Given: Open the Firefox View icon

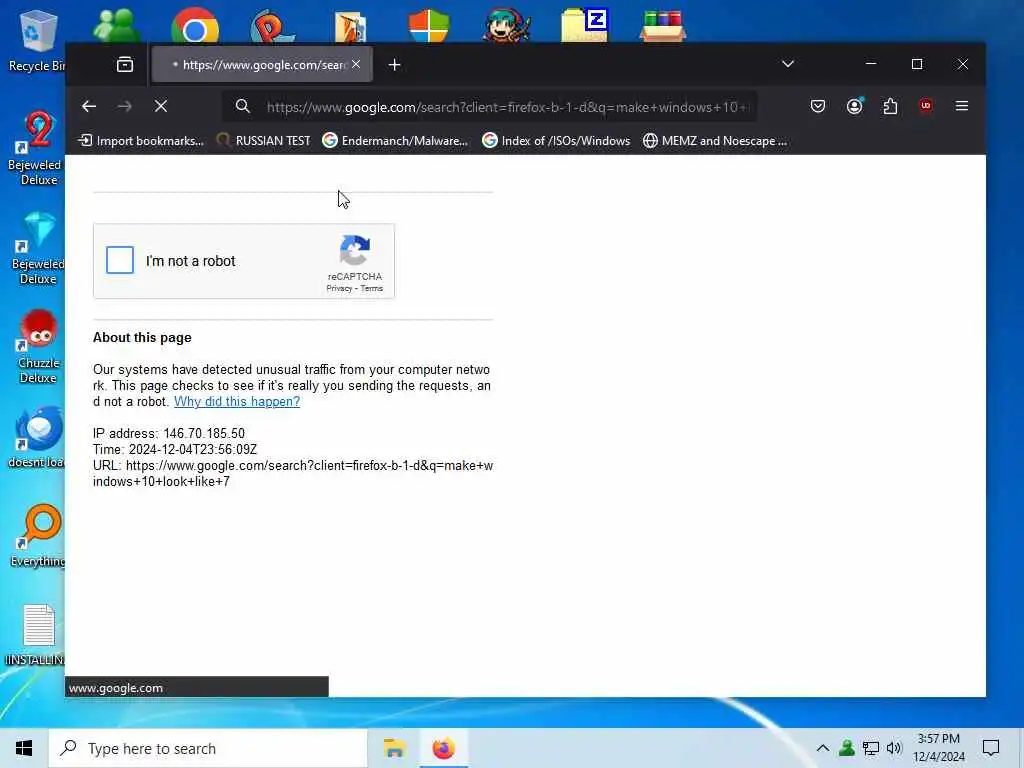Looking at the screenshot, I should click(125, 64).
